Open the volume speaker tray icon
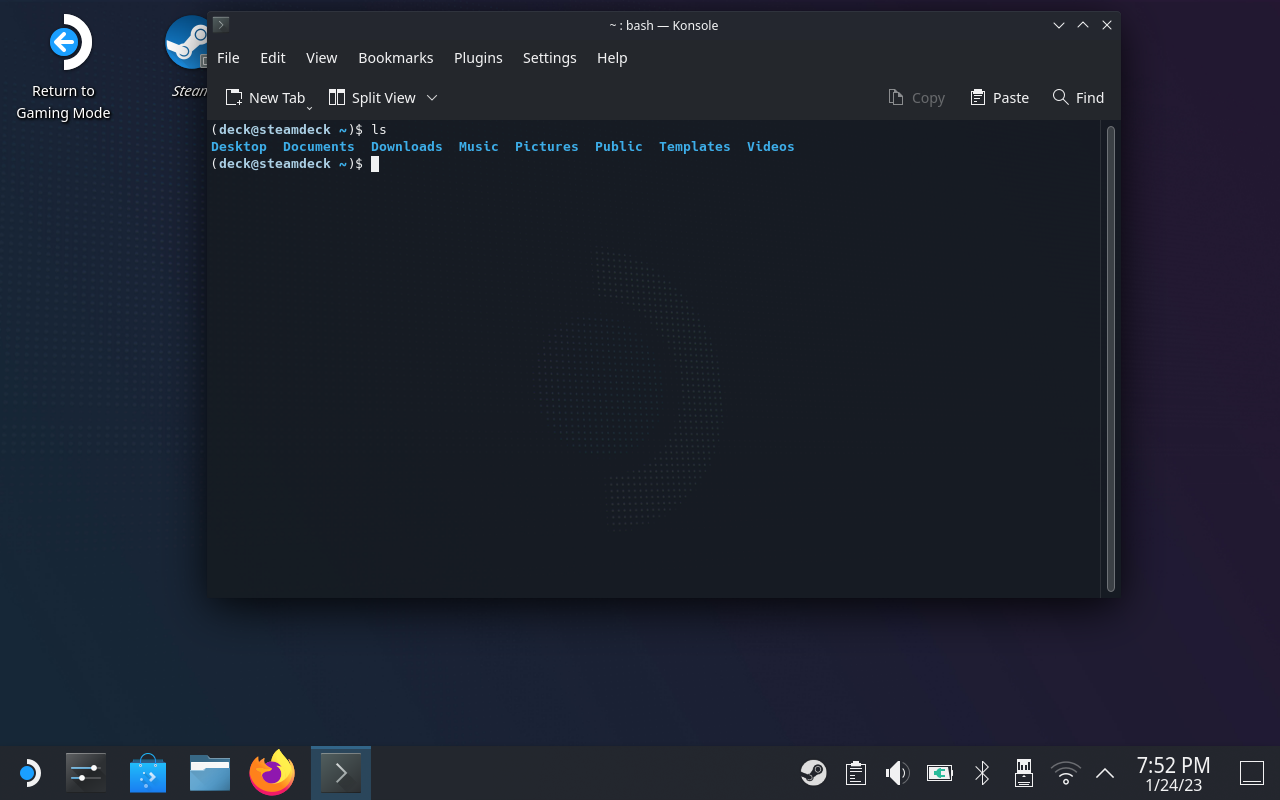Image resolution: width=1280 pixels, height=800 pixels. click(897, 773)
